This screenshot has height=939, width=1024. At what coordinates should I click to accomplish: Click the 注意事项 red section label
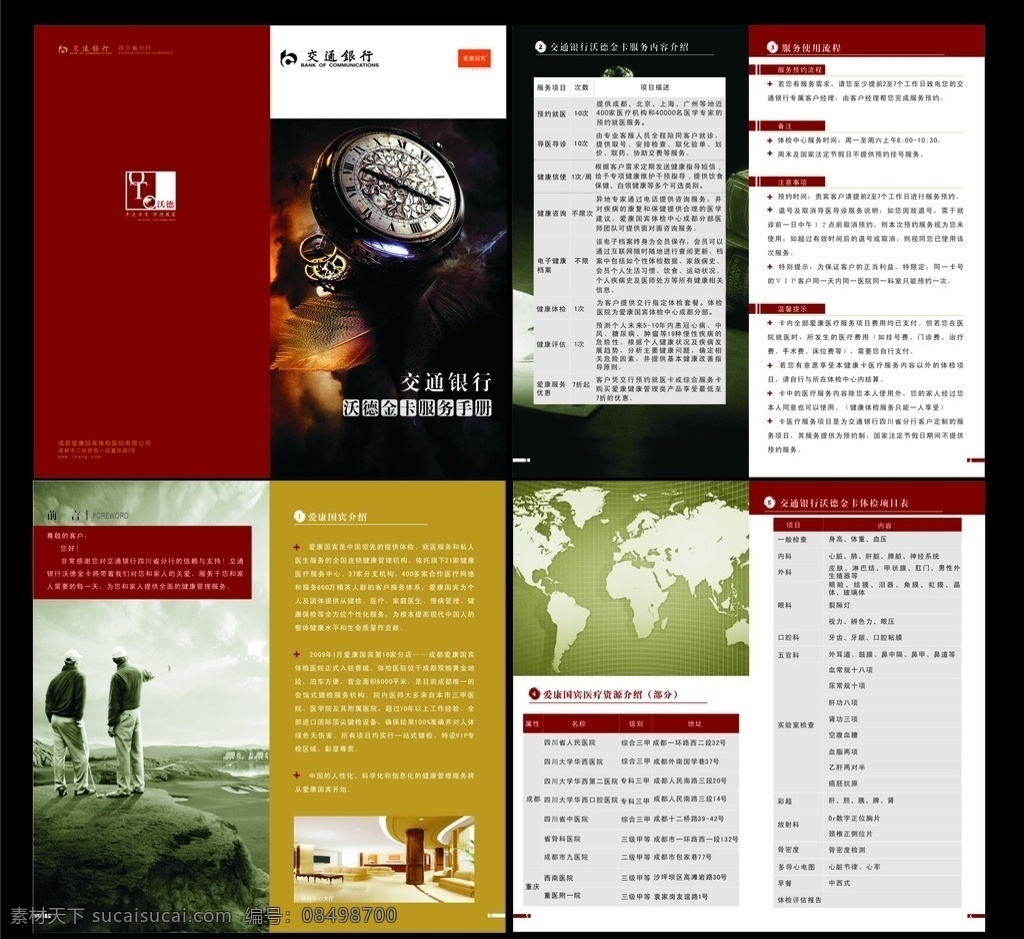[x=792, y=182]
